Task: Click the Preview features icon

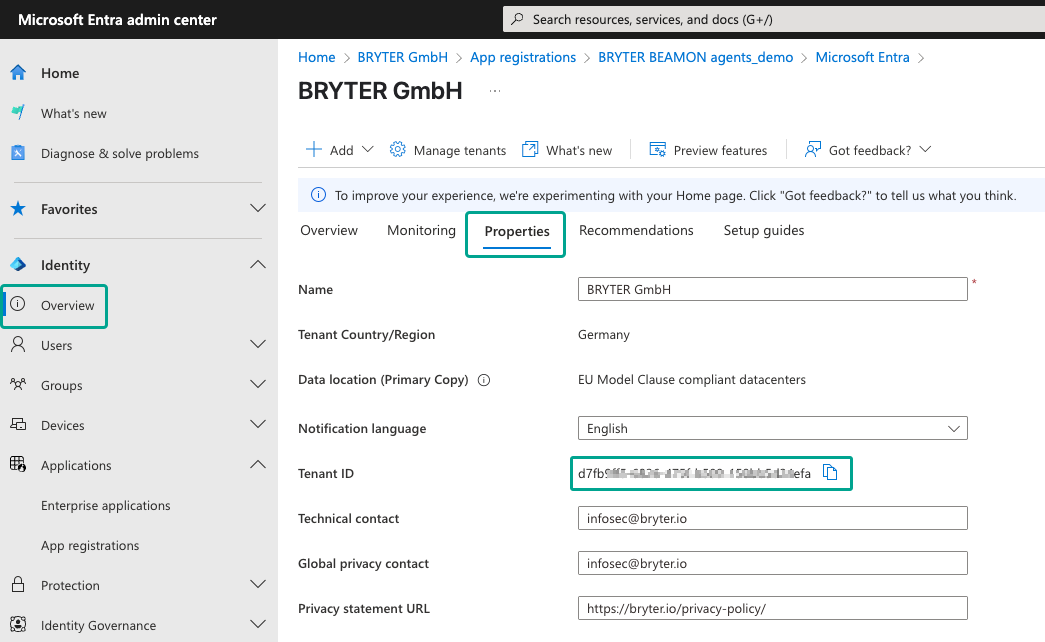Action: (658, 150)
